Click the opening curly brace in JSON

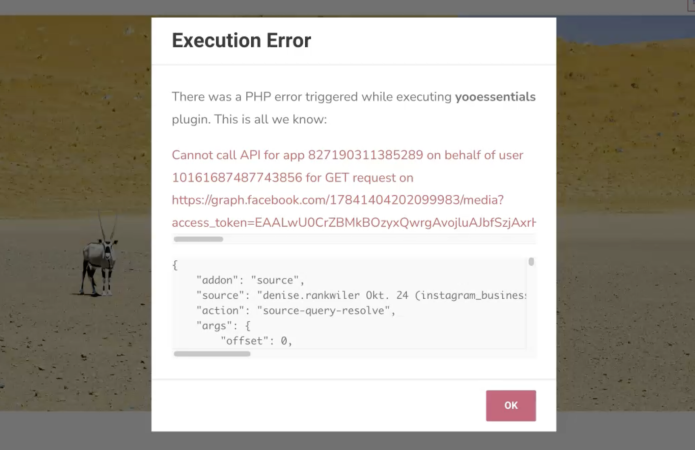[175, 265]
